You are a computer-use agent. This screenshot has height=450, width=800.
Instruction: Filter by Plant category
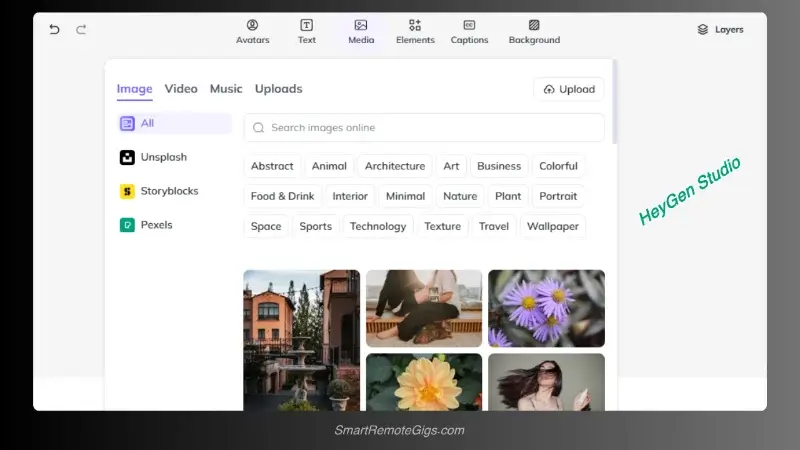click(x=508, y=196)
